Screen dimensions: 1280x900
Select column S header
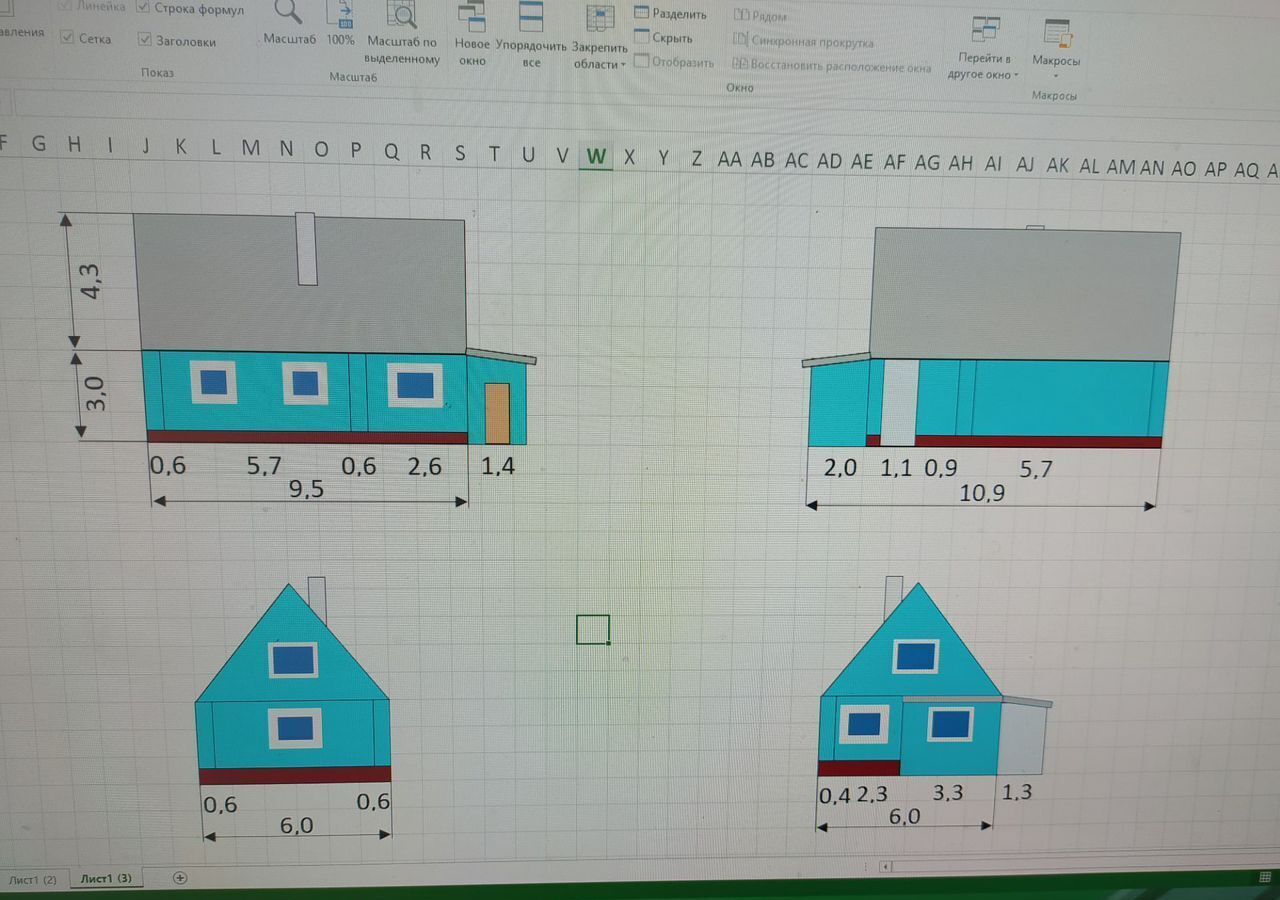point(460,153)
